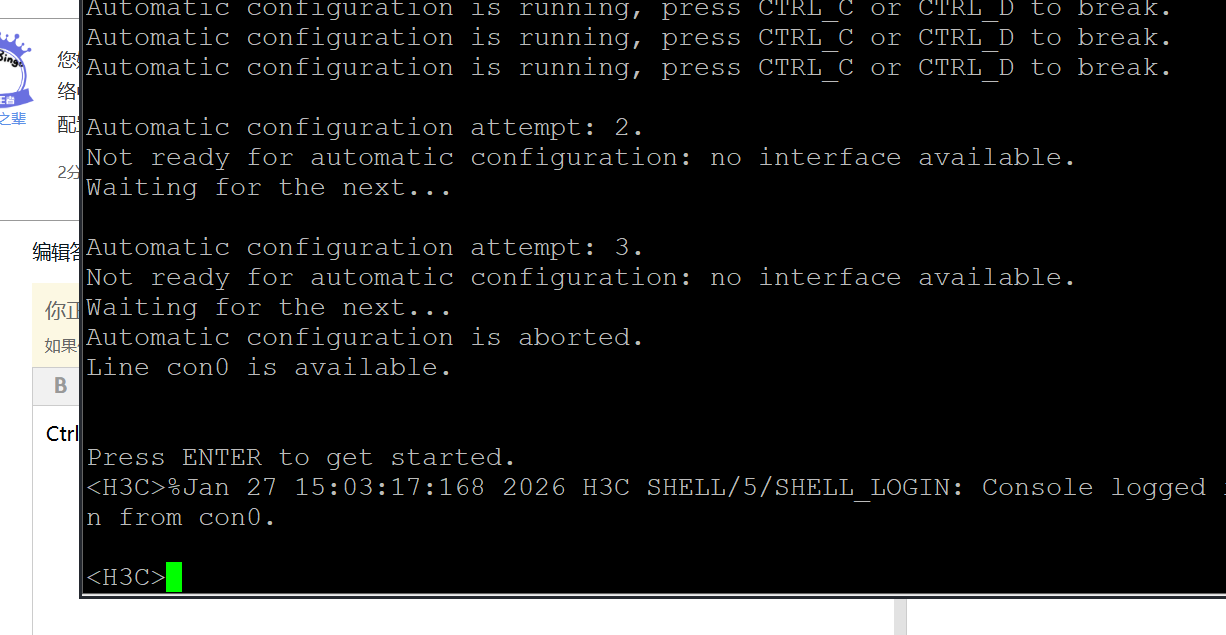Click the final <H3C> command prompt
The width and height of the screenshot is (1226, 635).
(x=126, y=578)
